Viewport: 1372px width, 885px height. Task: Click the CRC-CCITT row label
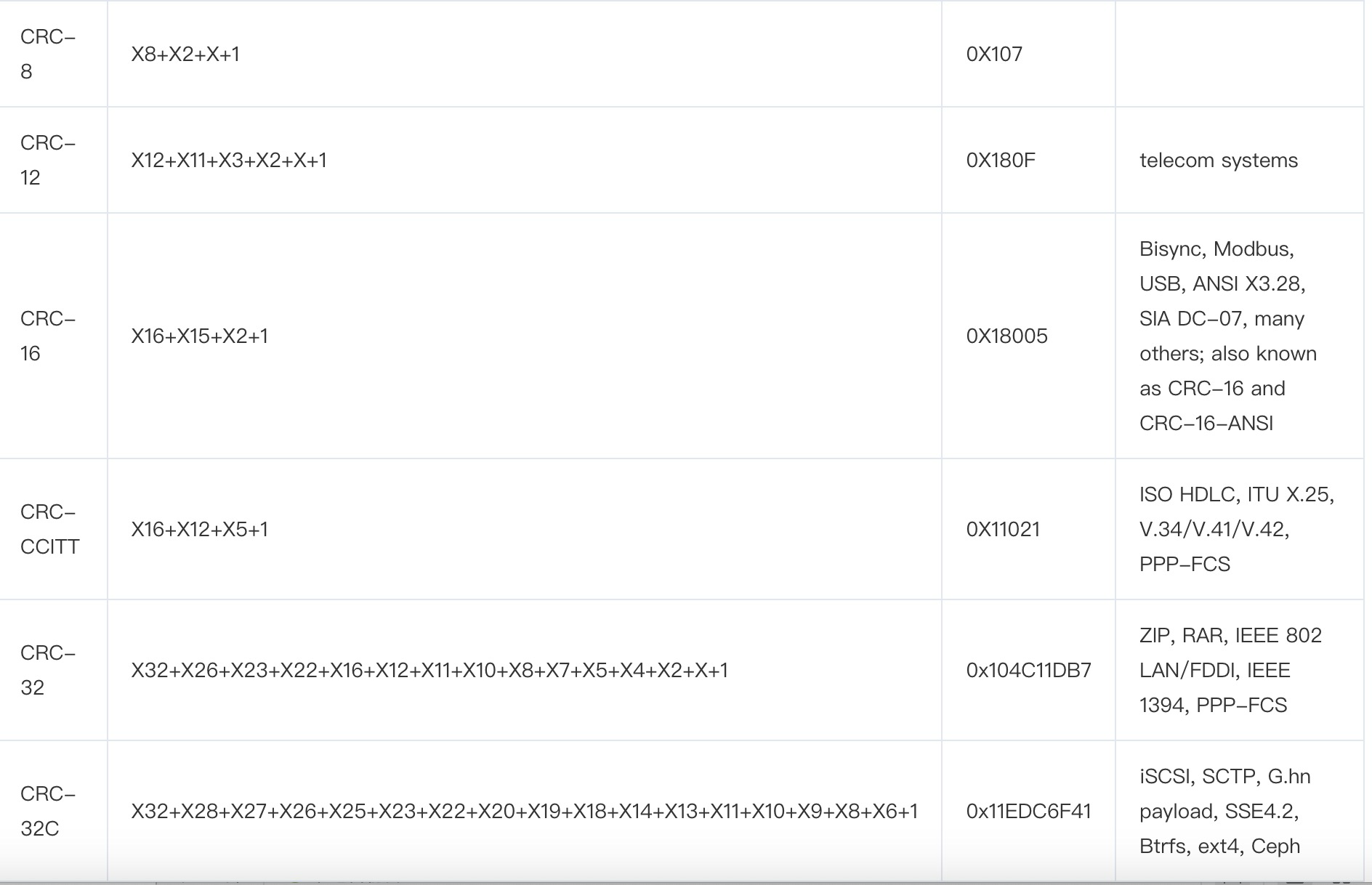(49, 529)
